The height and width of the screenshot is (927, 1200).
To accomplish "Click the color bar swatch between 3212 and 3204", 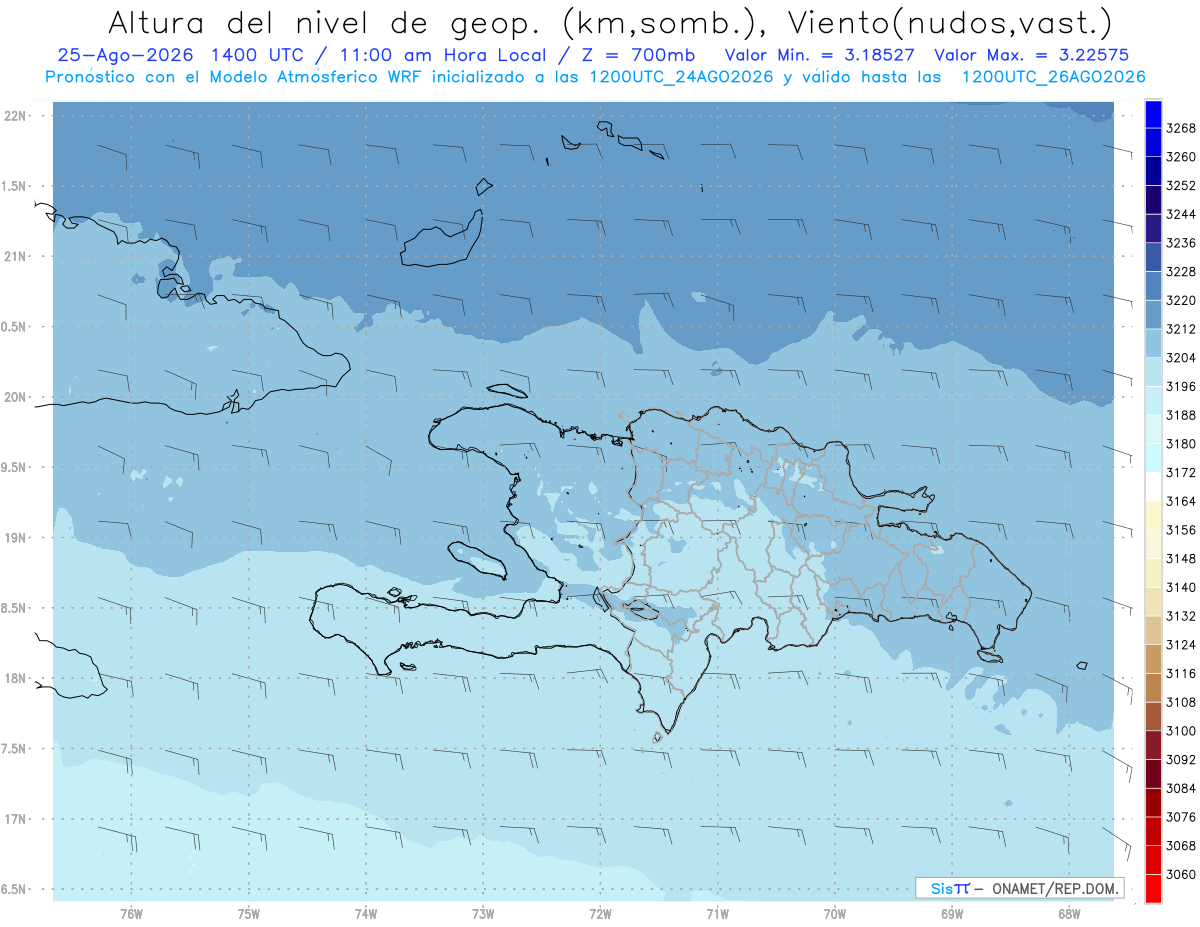I will (x=1153, y=343).
